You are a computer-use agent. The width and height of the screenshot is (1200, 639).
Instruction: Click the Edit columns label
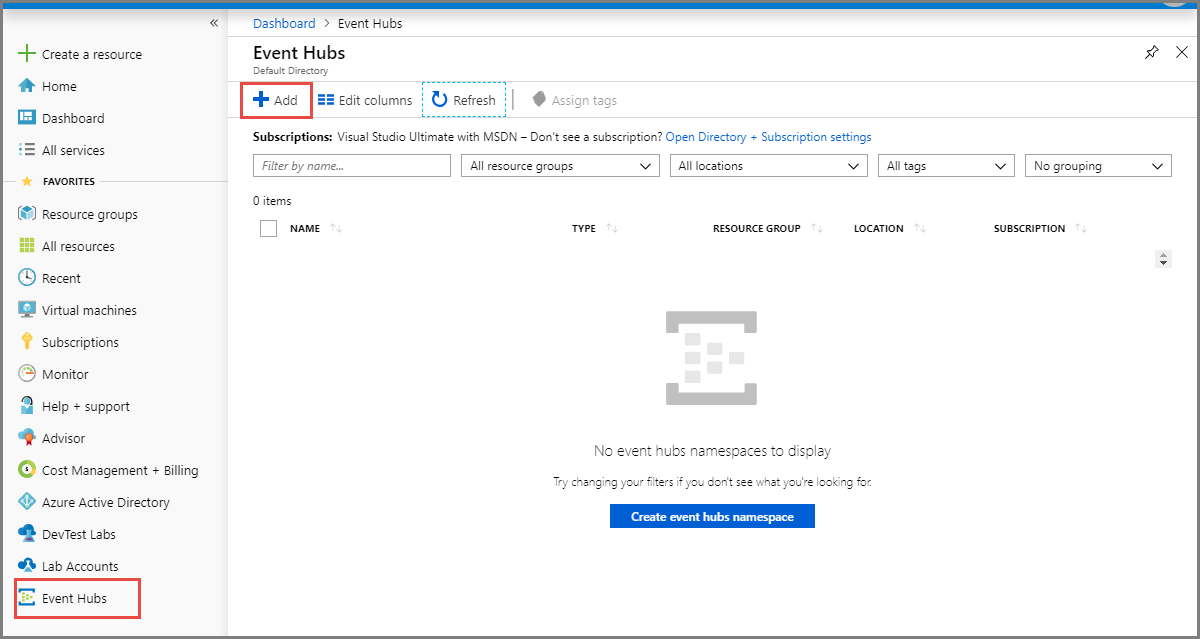pos(375,100)
